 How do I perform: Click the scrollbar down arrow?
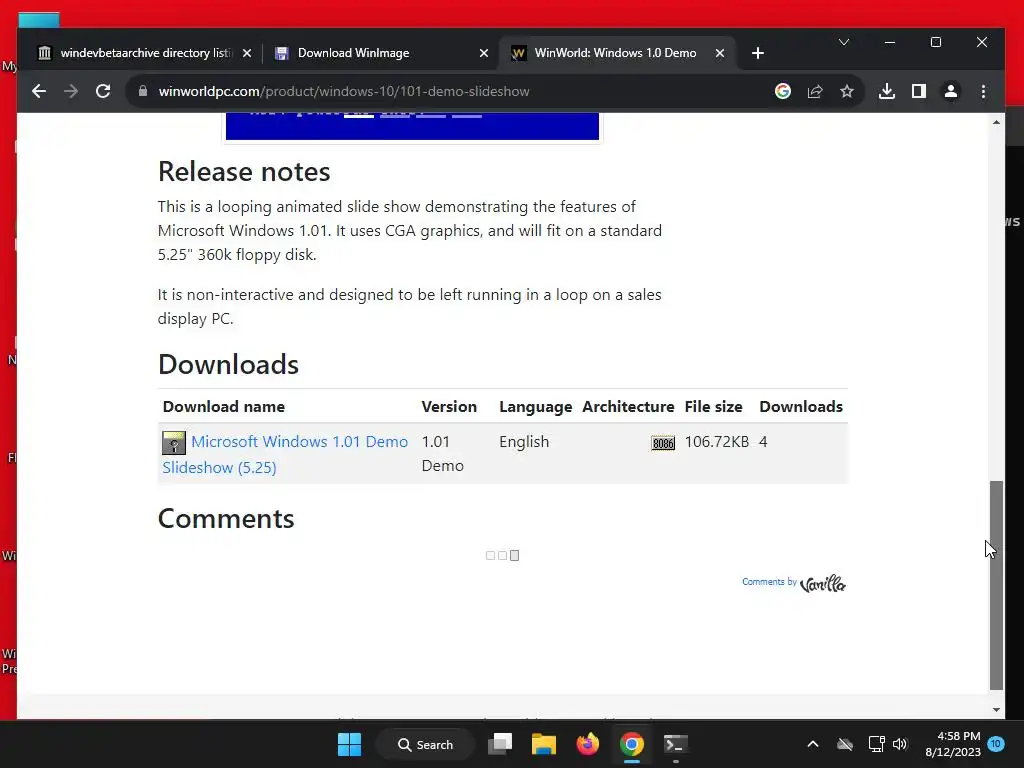pos(996,710)
